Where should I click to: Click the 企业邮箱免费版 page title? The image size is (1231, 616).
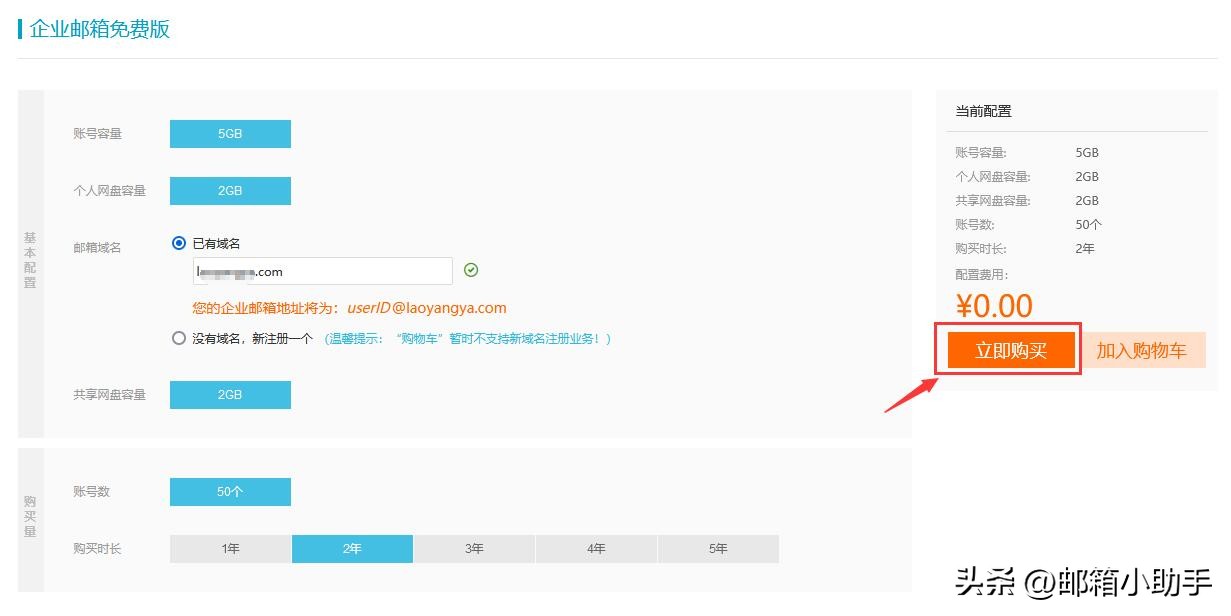(100, 29)
